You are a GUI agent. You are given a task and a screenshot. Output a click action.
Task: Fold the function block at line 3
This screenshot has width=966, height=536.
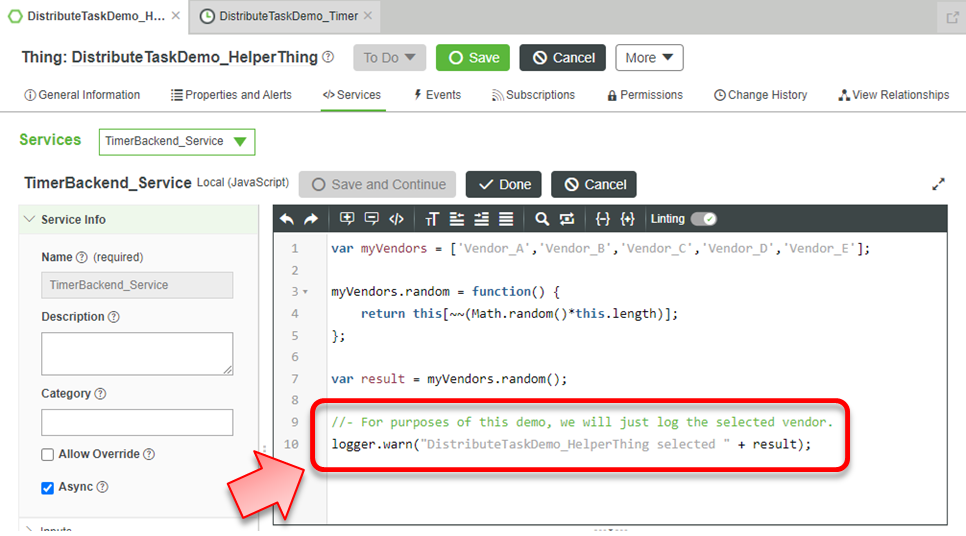pyautogui.click(x=306, y=292)
